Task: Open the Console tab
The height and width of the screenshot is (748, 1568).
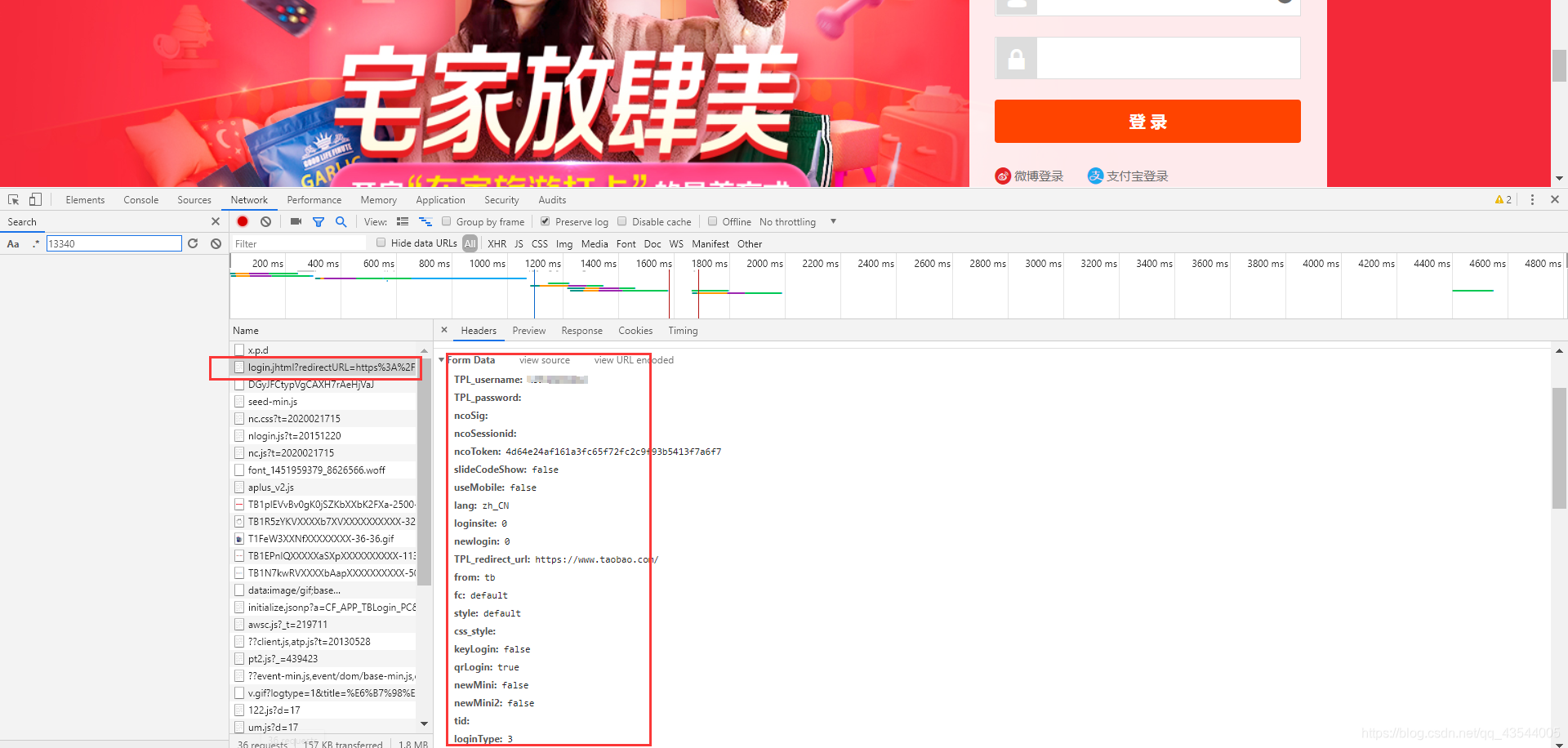Action: coord(141,199)
